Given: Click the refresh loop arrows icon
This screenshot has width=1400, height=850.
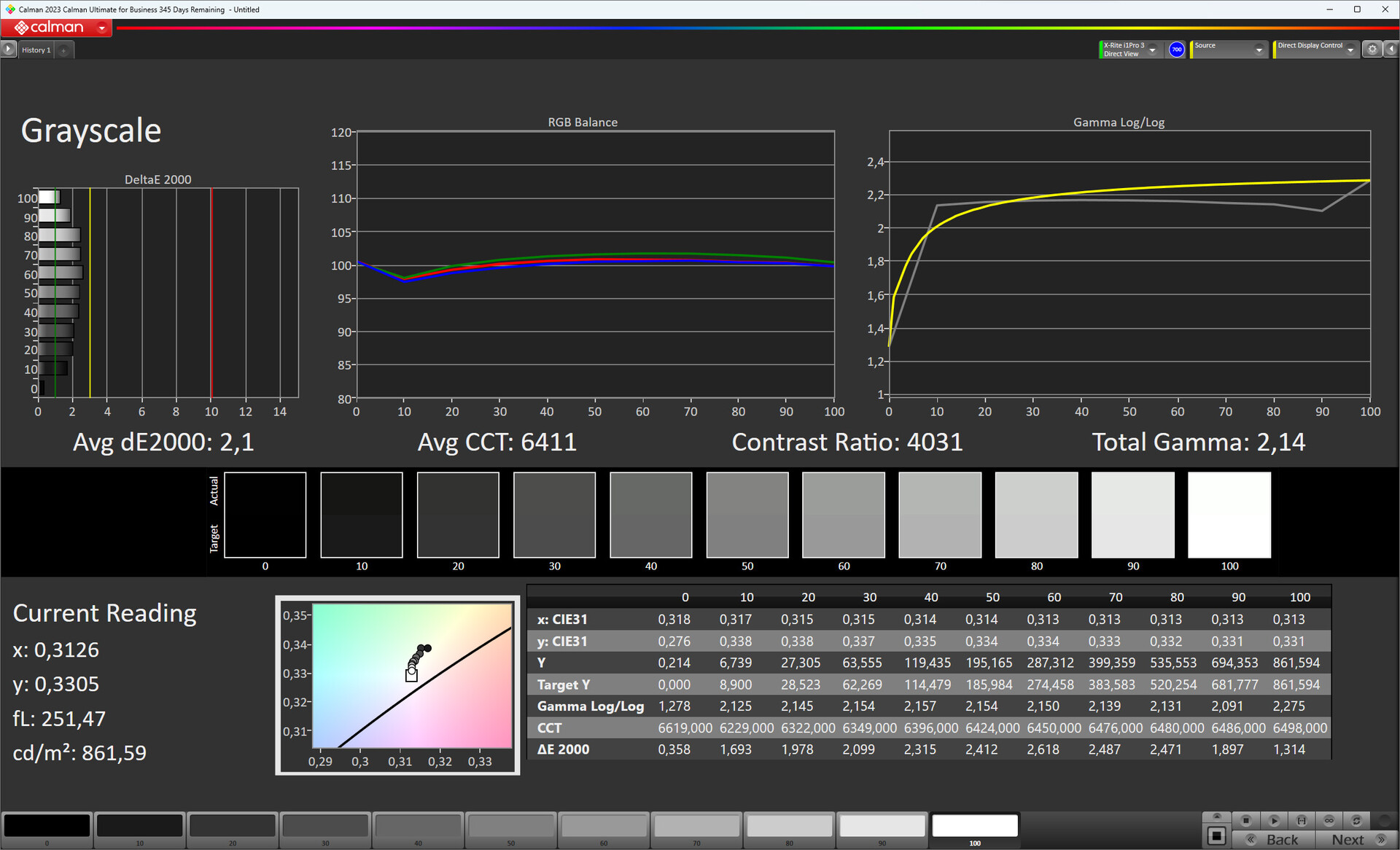Looking at the screenshot, I should coord(1356,821).
